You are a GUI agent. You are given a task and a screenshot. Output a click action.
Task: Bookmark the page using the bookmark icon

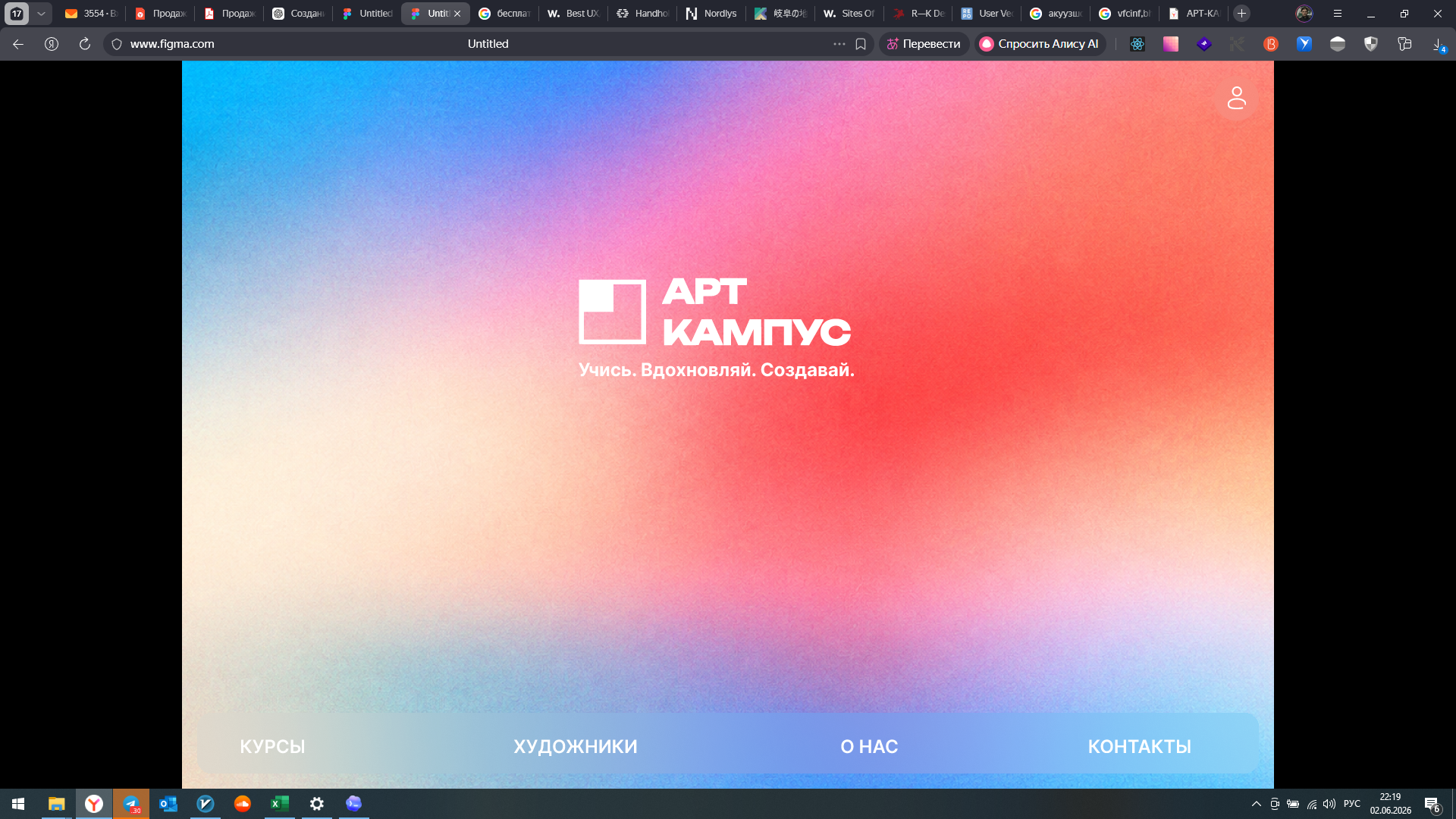coord(861,44)
